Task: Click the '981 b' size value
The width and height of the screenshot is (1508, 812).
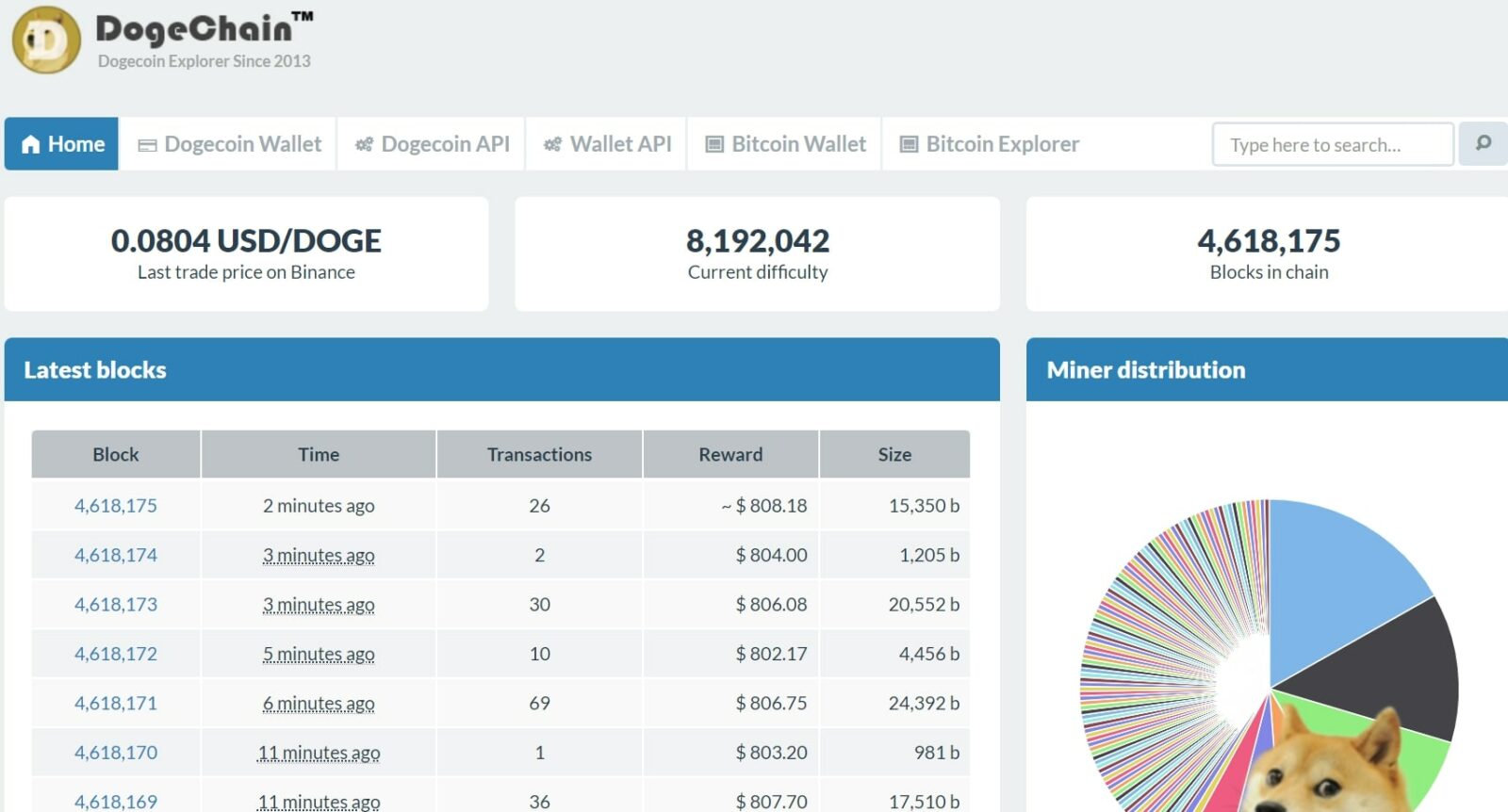Action: click(937, 753)
